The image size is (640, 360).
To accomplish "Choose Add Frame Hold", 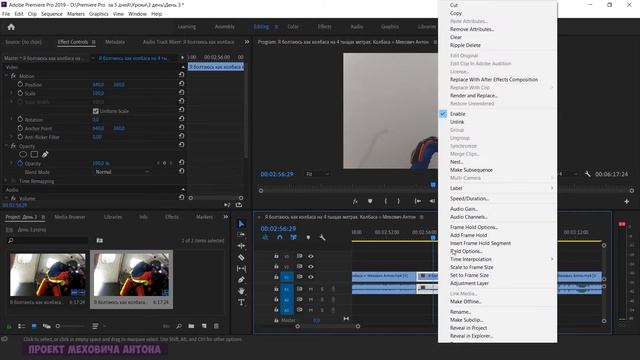I will point(469,235).
